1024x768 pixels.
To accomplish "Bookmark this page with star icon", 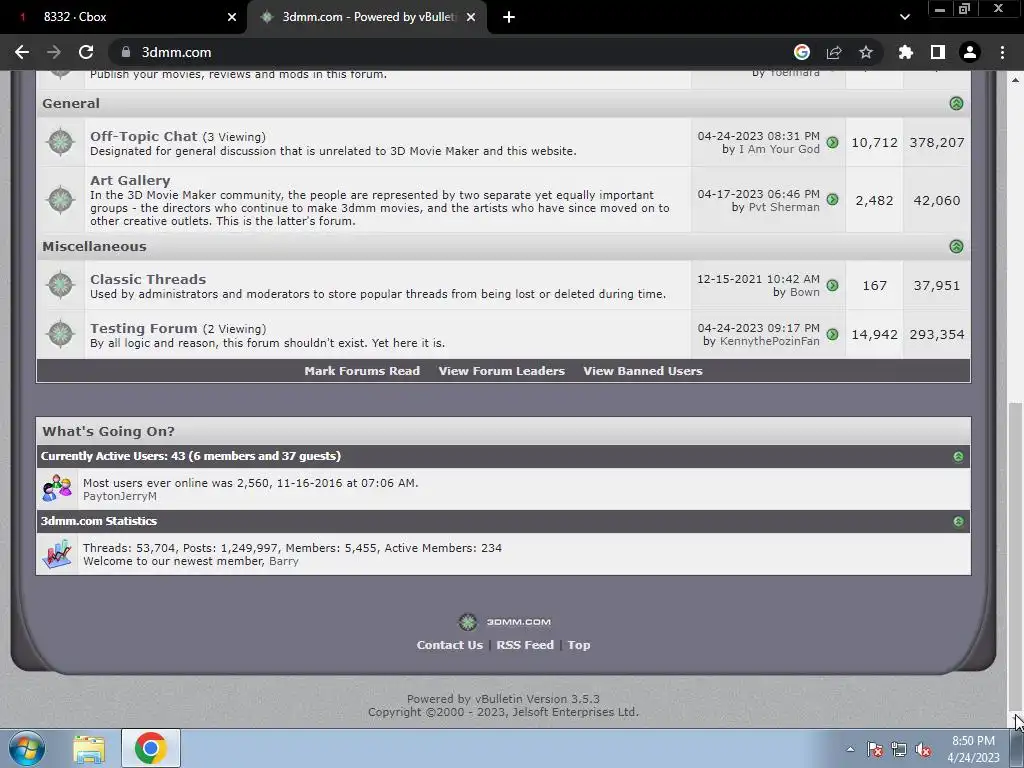I will tap(866, 52).
